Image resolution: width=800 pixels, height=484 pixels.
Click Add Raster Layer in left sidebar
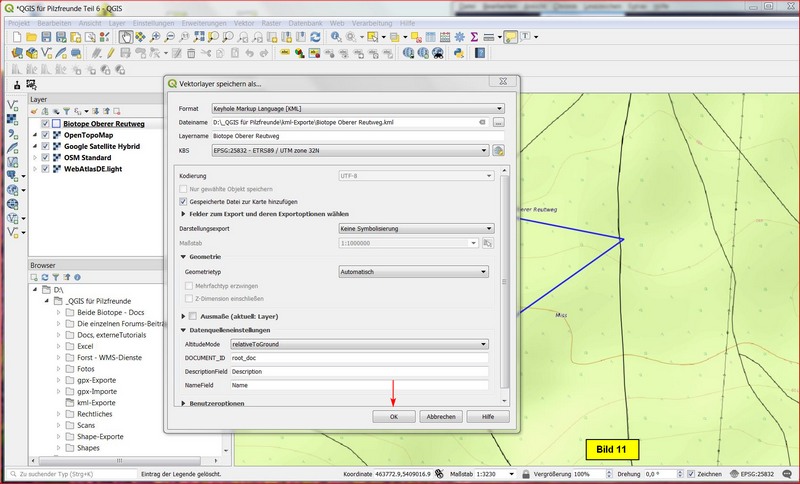point(13,120)
